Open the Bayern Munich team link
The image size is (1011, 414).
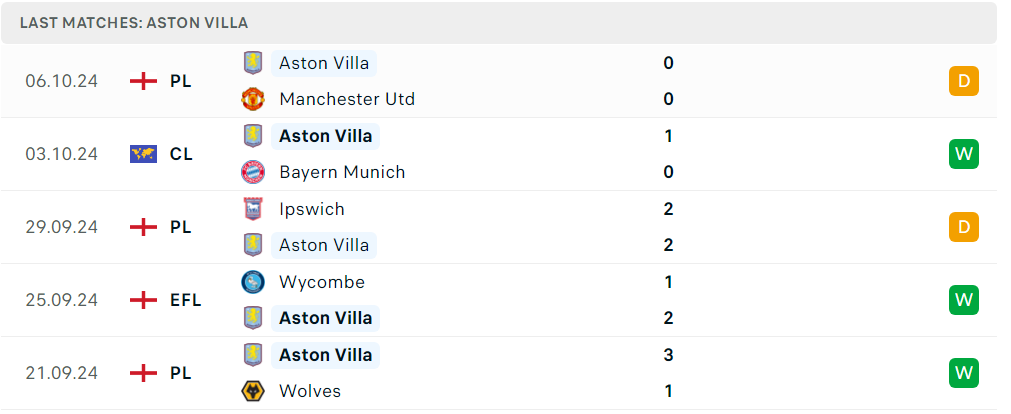pos(342,172)
